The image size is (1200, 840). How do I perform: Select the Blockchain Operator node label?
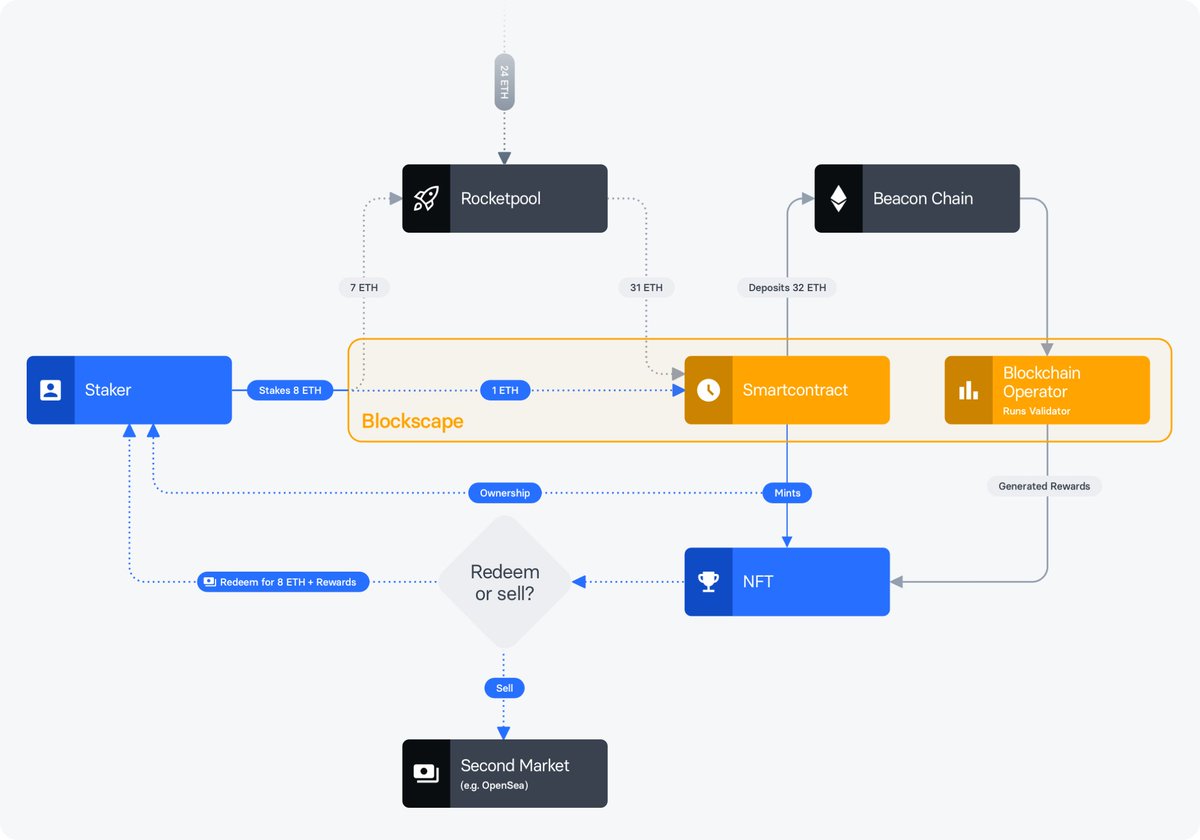(1042, 382)
